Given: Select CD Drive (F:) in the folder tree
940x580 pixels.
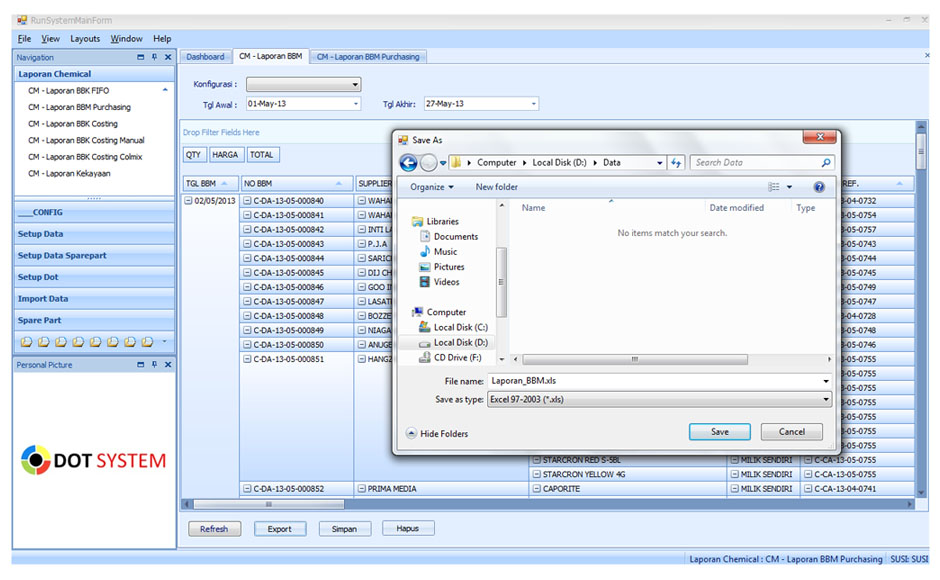Looking at the screenshot, I should click(457, 357).
